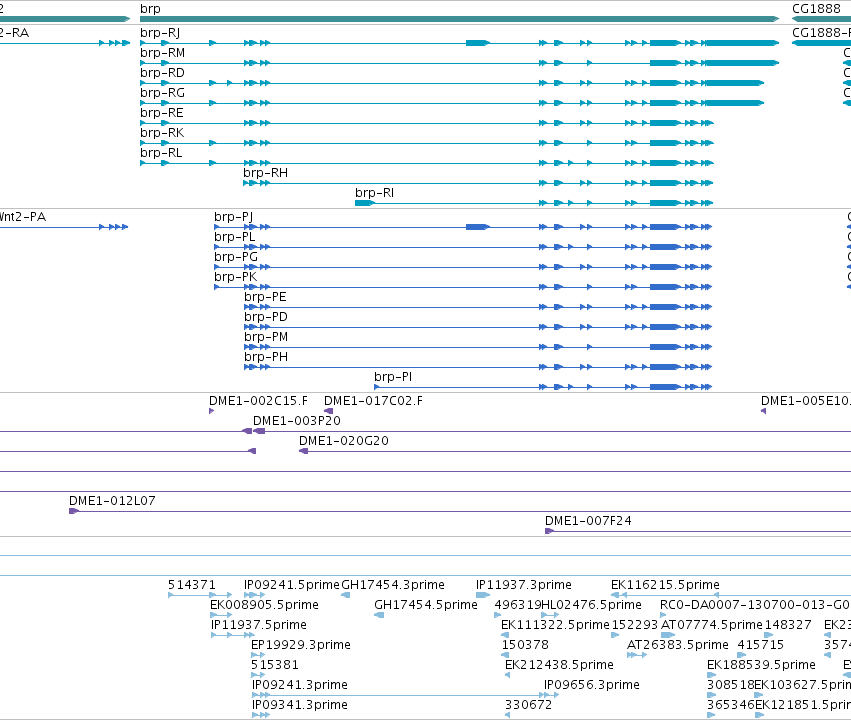
Task: Select EST IP11937.3prime
Action: (x=524, y=585)
